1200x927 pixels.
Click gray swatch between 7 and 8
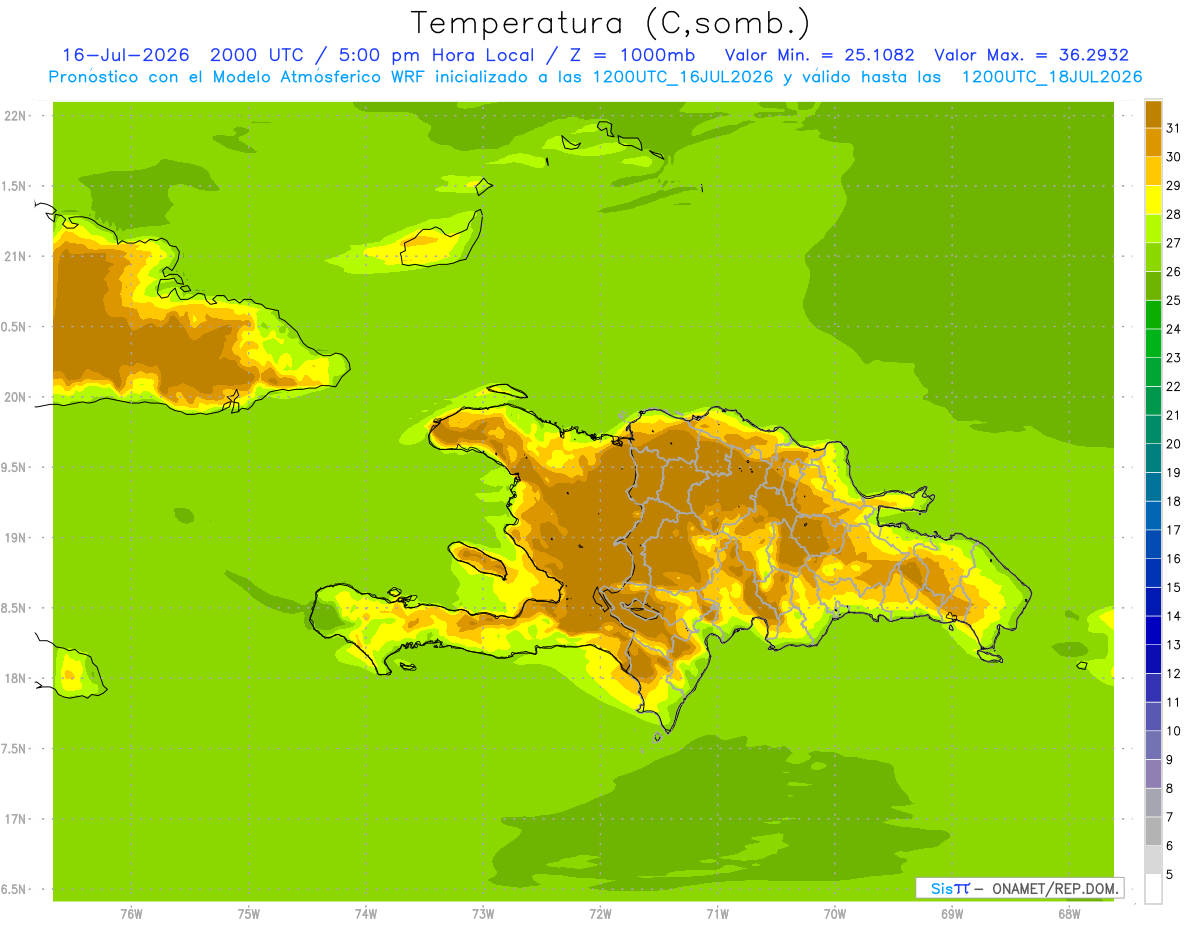click(1153, 802)
